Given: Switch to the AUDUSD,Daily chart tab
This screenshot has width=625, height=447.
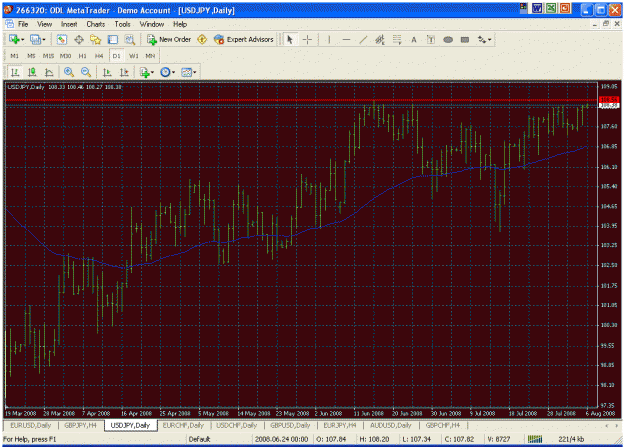Looking at the screenshot, I should (x=390, y=425).
